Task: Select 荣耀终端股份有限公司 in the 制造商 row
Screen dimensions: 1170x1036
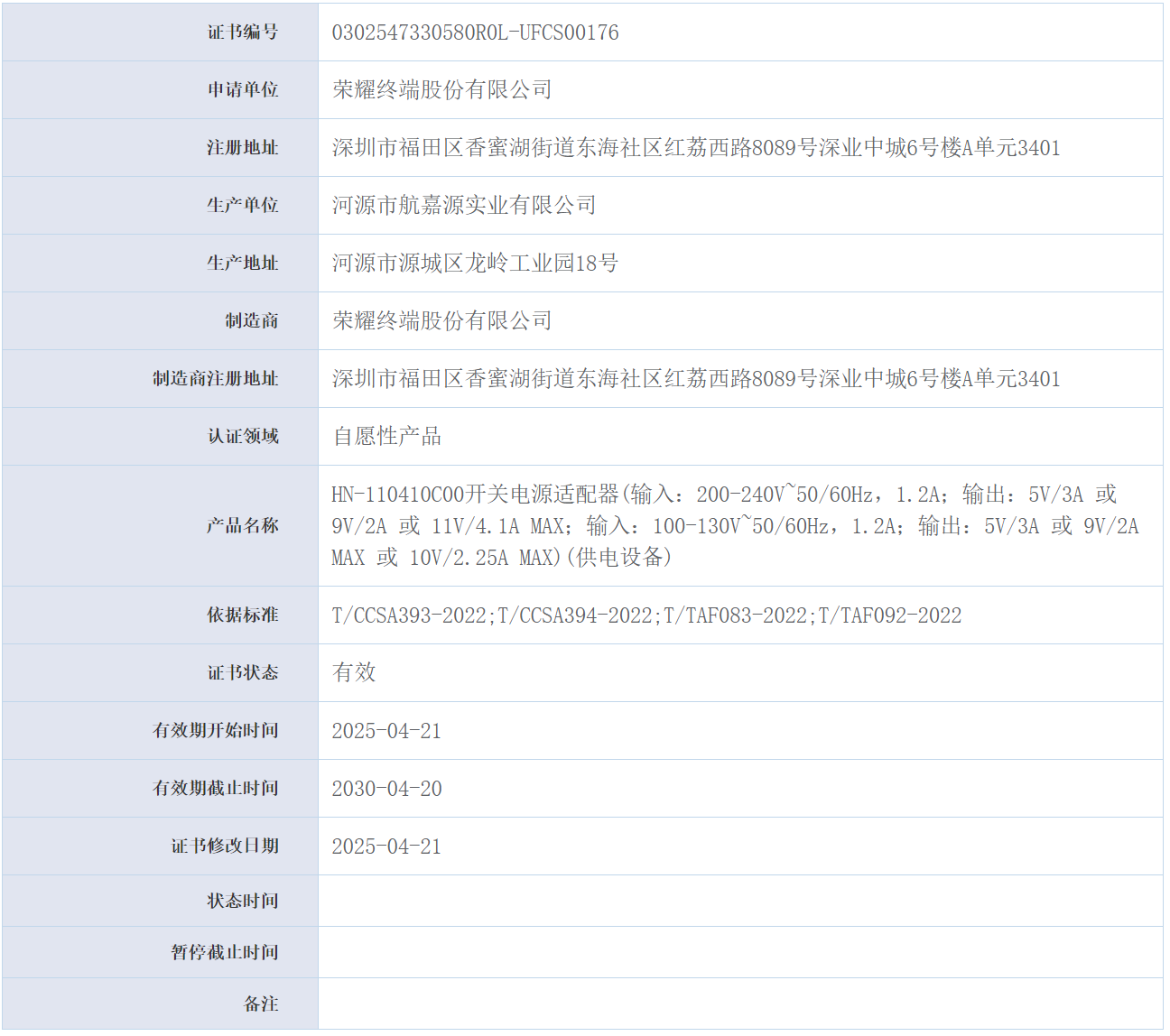Action: tap(442, 321)
